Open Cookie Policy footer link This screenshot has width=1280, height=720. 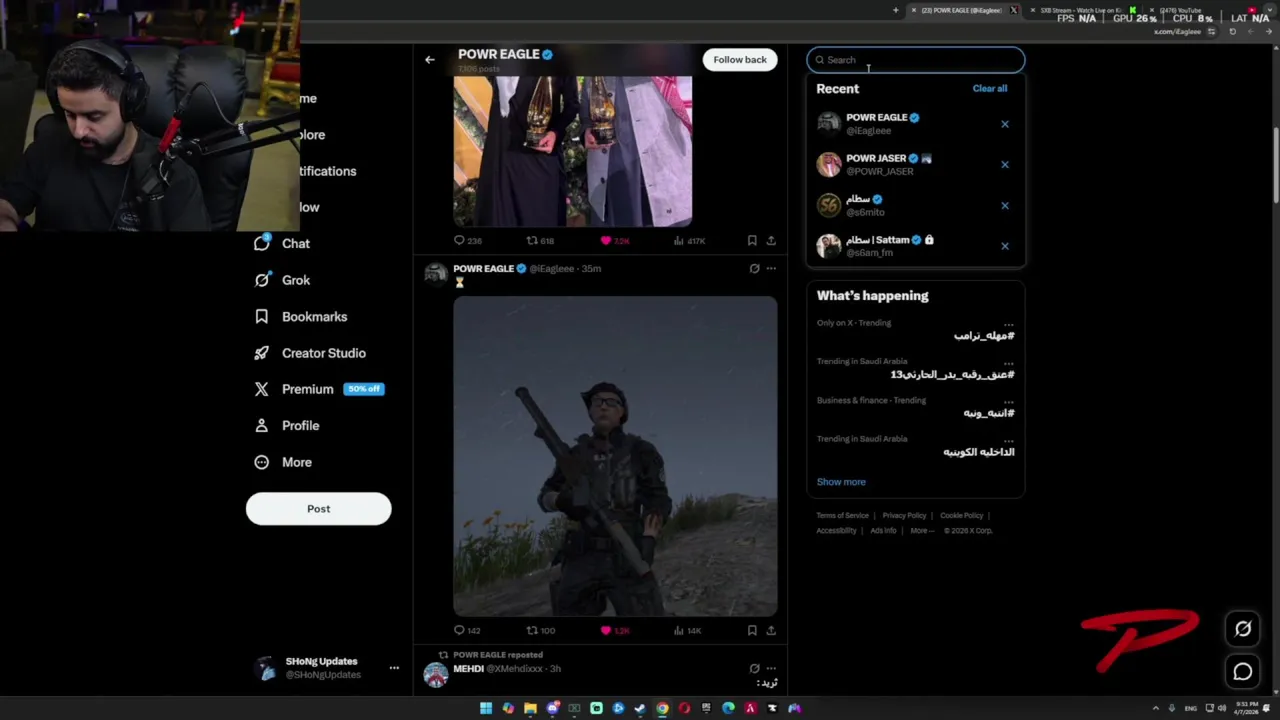tap(961, 515)
